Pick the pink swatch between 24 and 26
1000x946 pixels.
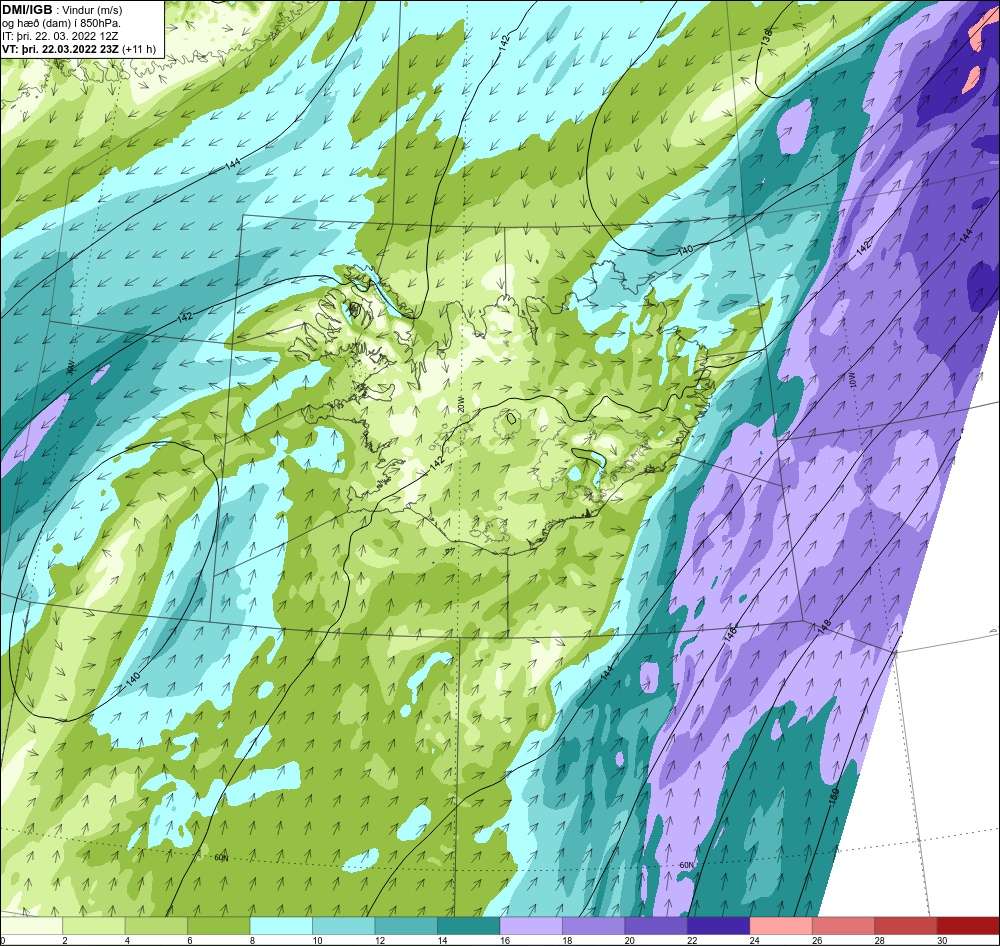point(781,926)
